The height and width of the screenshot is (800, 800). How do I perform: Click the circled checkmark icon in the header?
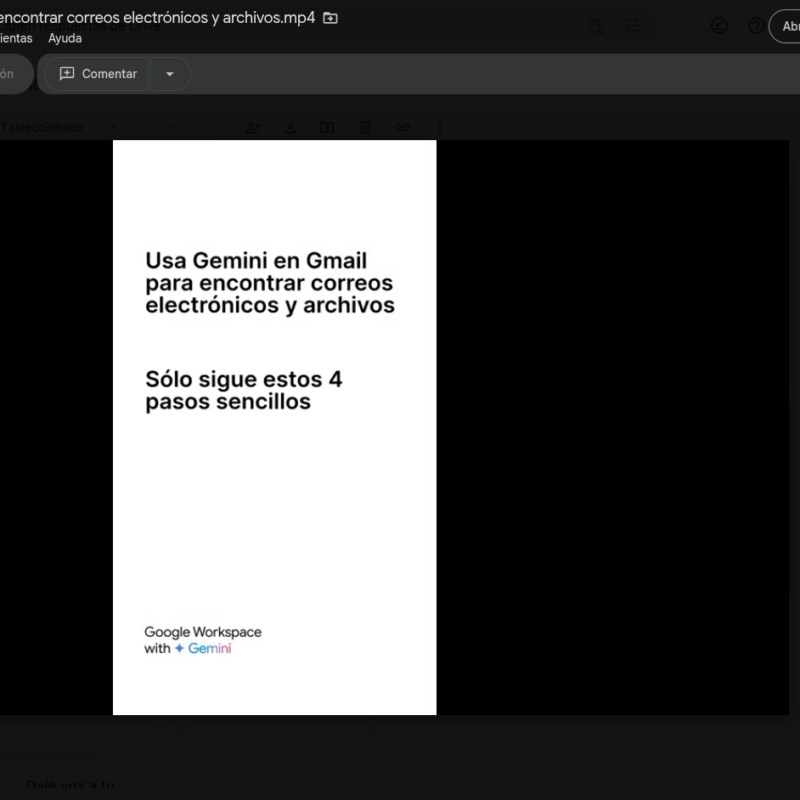click(719, 26)
